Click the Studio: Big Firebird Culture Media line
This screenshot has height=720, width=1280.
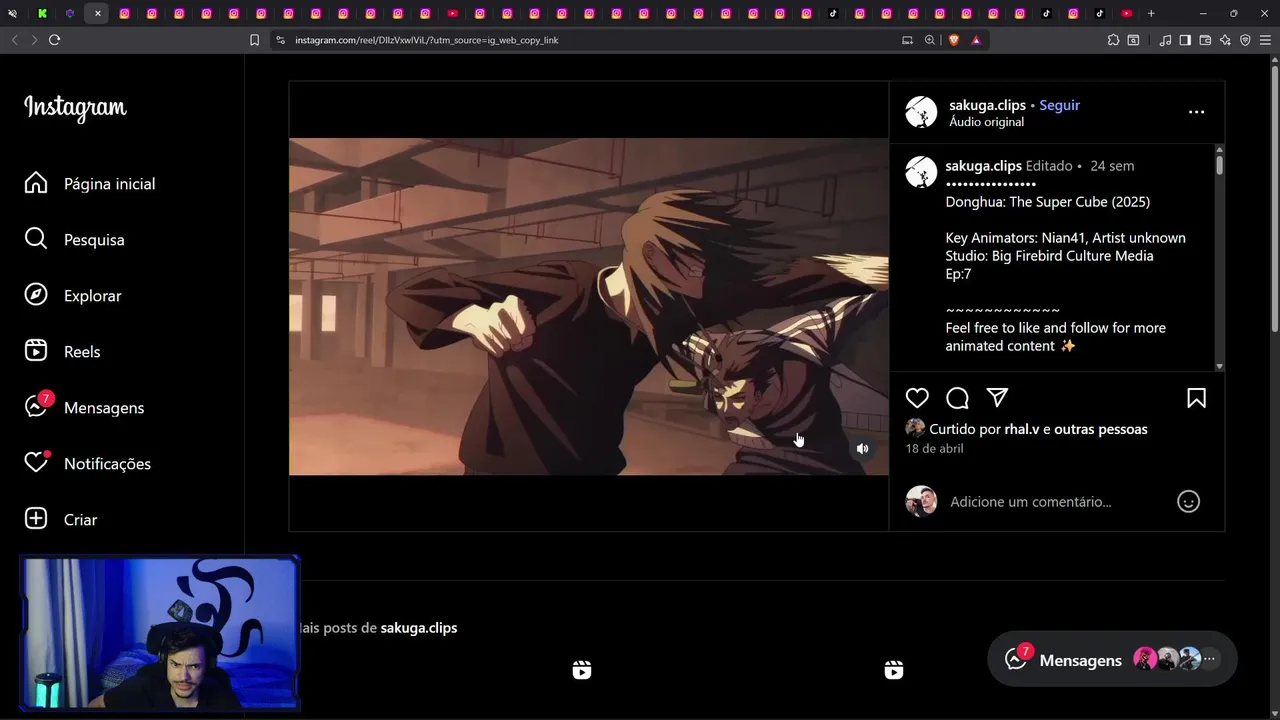(x=1049, y=256)
